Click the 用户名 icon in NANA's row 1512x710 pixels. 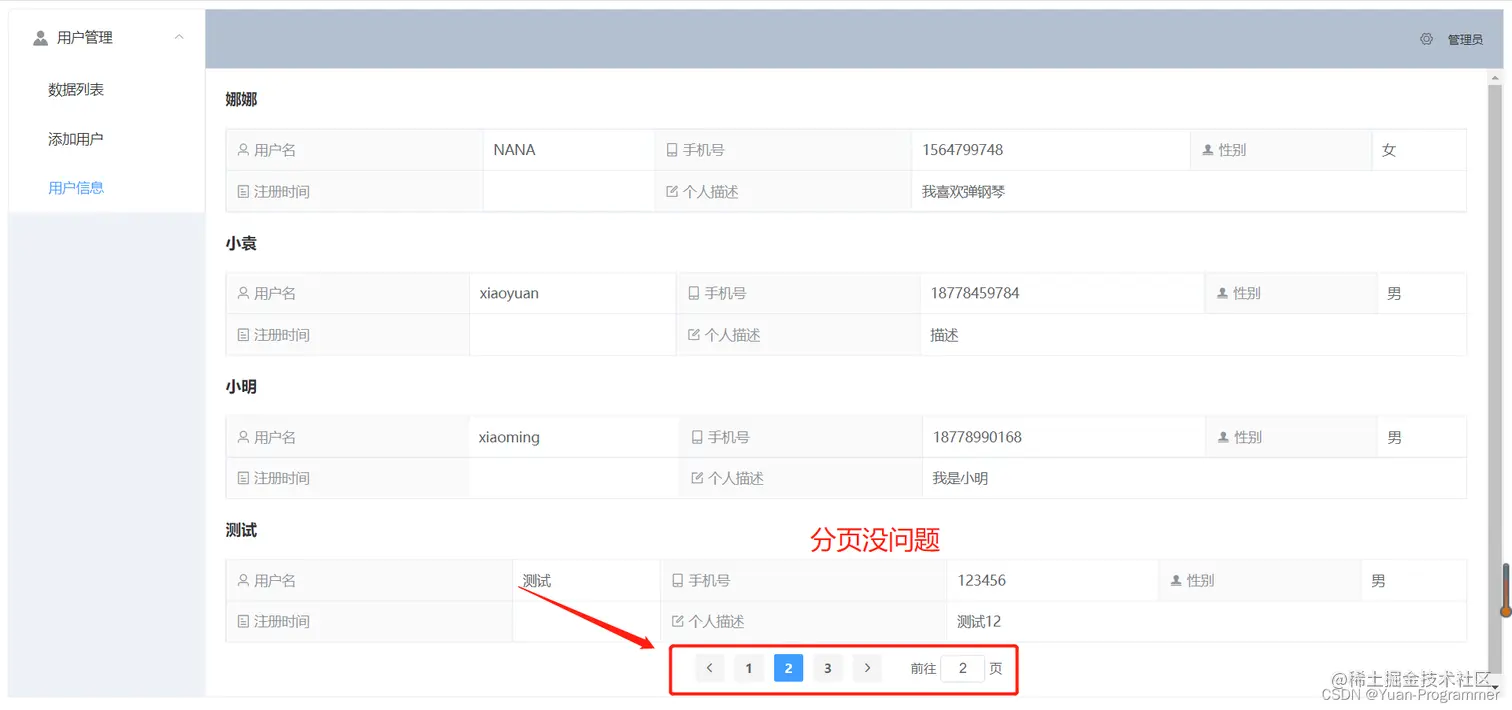click(243, 150)
